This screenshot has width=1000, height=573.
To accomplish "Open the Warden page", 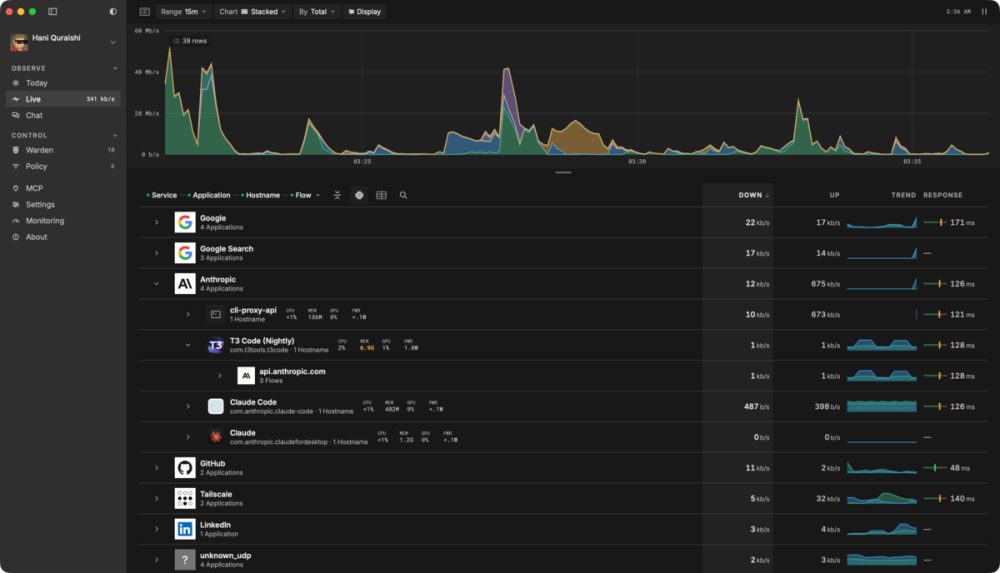I will point(63,150).
